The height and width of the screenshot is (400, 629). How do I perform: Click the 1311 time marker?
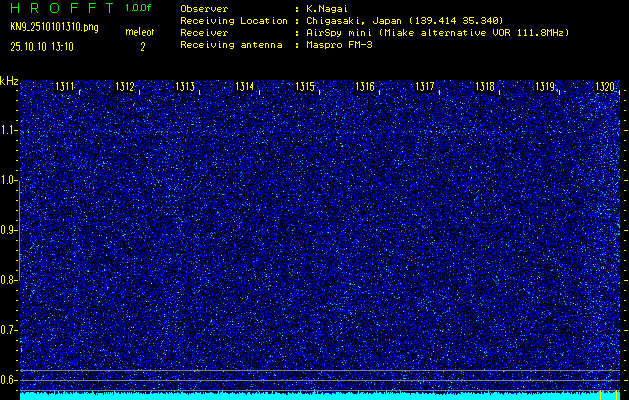64,88
